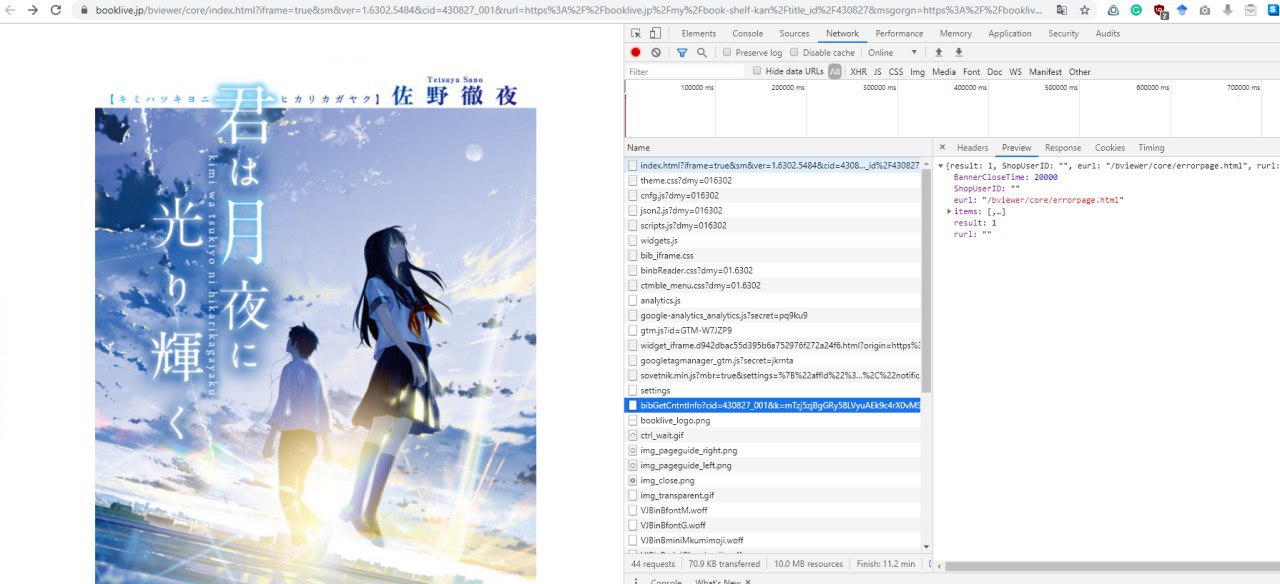Stop recording network log with red button

coord(636,52)
